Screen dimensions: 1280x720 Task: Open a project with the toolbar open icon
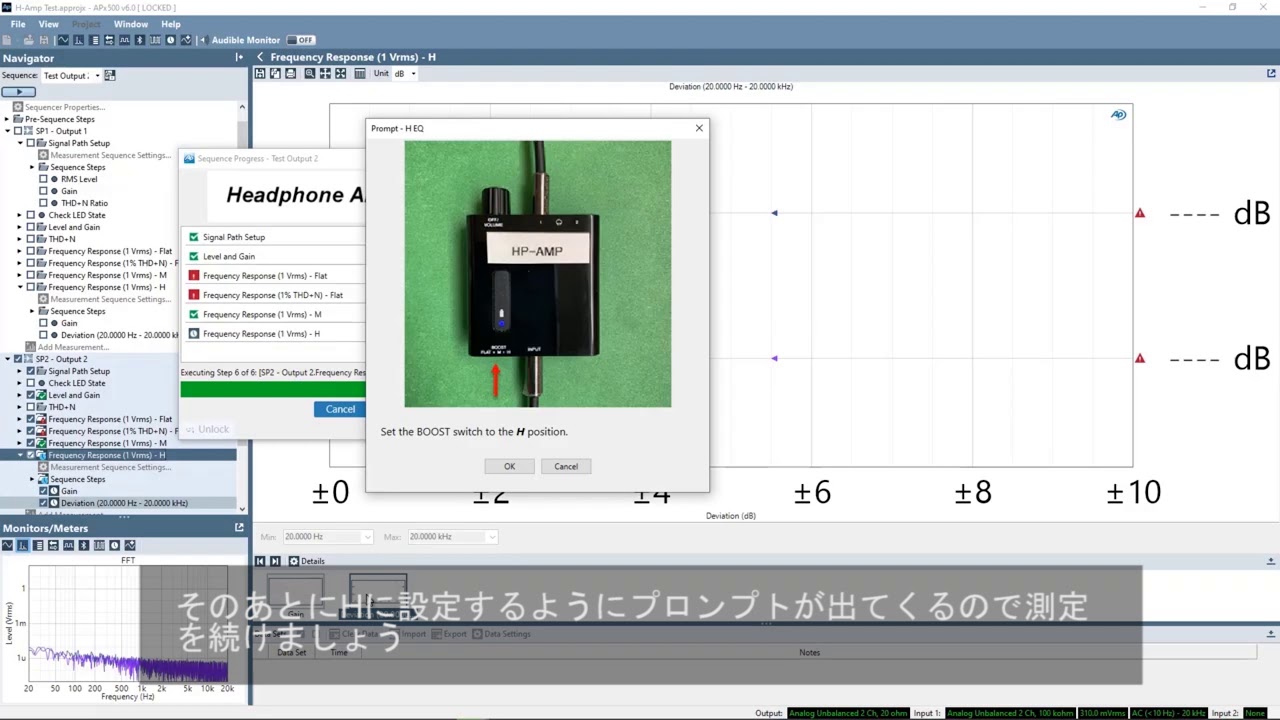tap(28, 40)
